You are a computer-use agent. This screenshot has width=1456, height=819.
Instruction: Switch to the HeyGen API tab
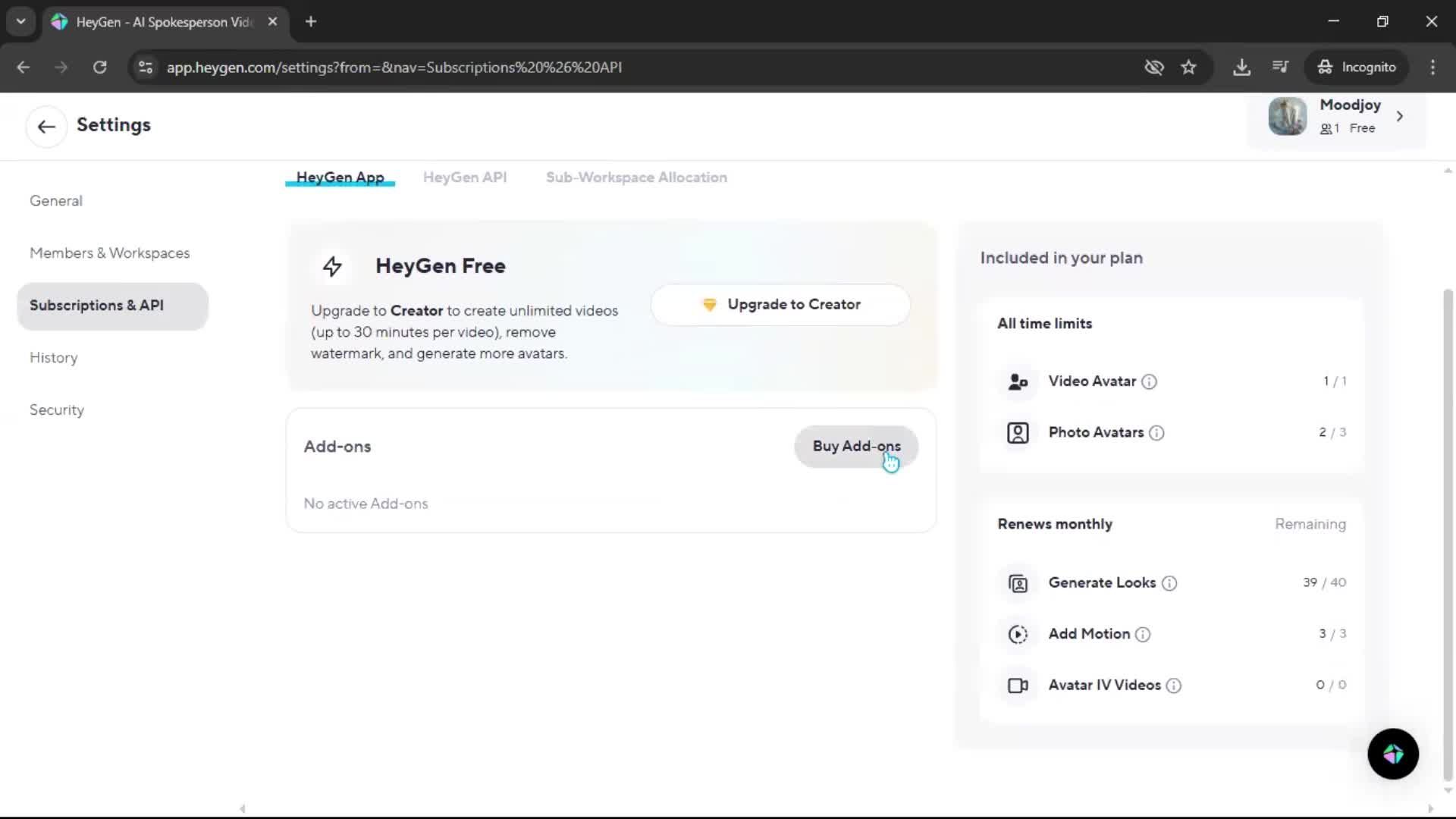tap(465, 177)
